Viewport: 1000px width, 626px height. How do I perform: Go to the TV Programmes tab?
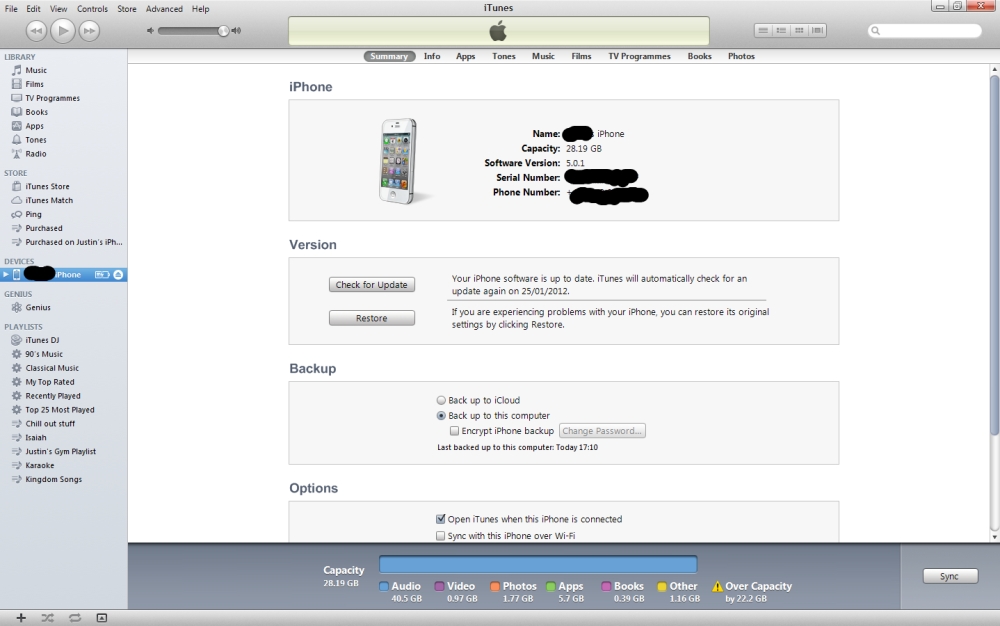coord(639,56)
